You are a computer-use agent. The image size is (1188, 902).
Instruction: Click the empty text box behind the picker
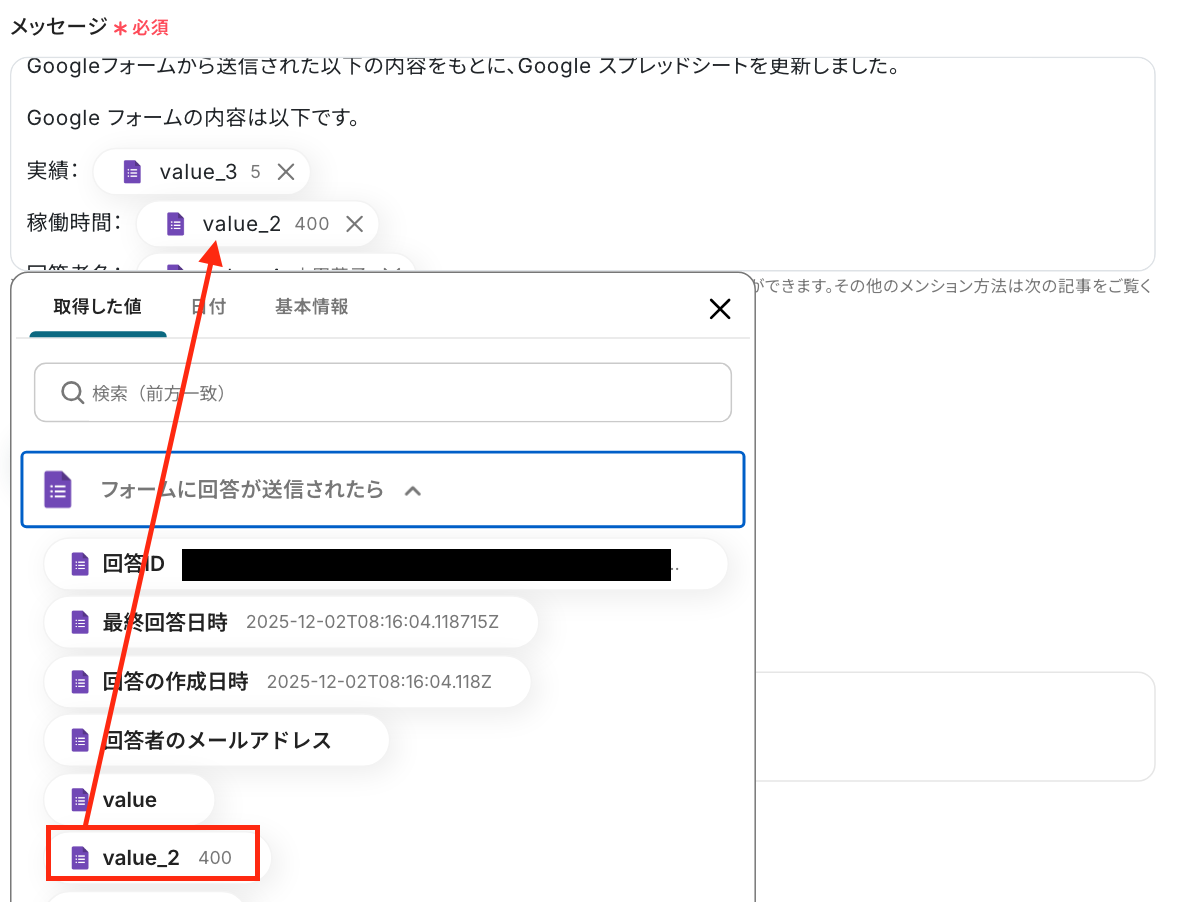(x=955, y=726)
